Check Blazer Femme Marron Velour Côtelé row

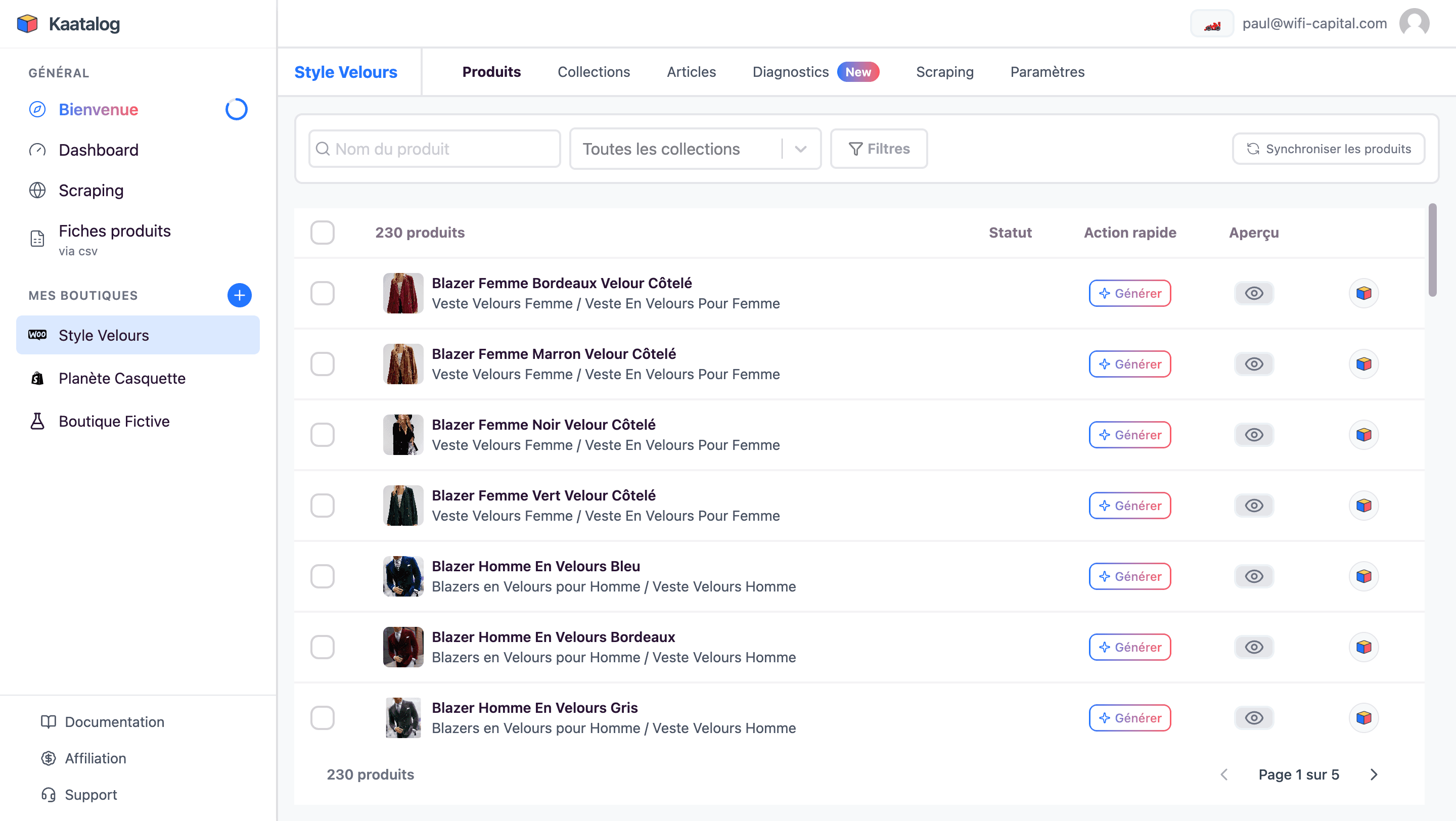tap(322, 364)
